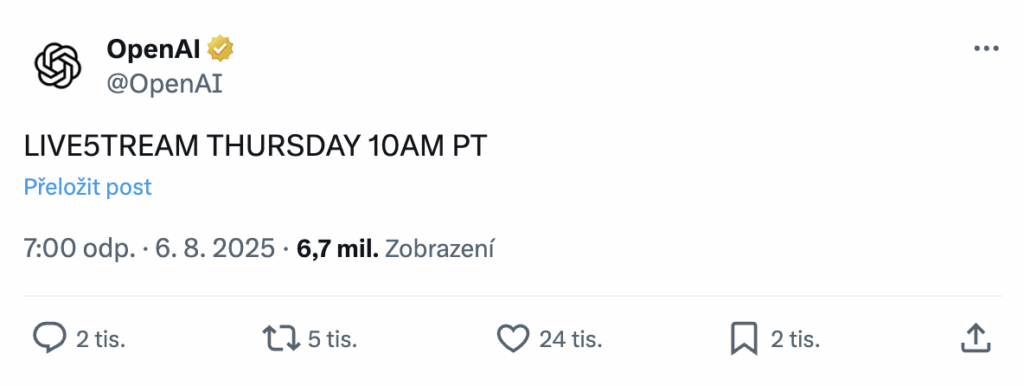This screenshot has height=386, width=1024.
Task: Click the reply speech bubble icon
Action: pyautogui.click(x=50, y=338)
